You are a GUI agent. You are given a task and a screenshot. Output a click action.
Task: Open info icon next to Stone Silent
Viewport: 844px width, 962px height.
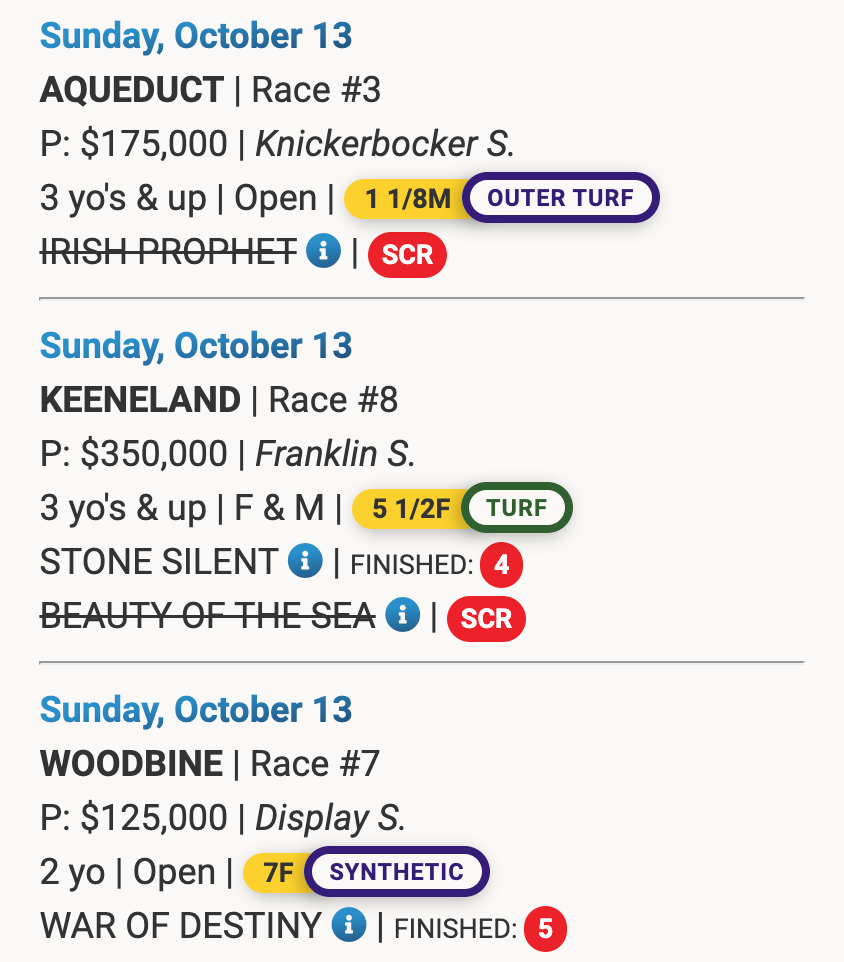(x=304, y=562)
